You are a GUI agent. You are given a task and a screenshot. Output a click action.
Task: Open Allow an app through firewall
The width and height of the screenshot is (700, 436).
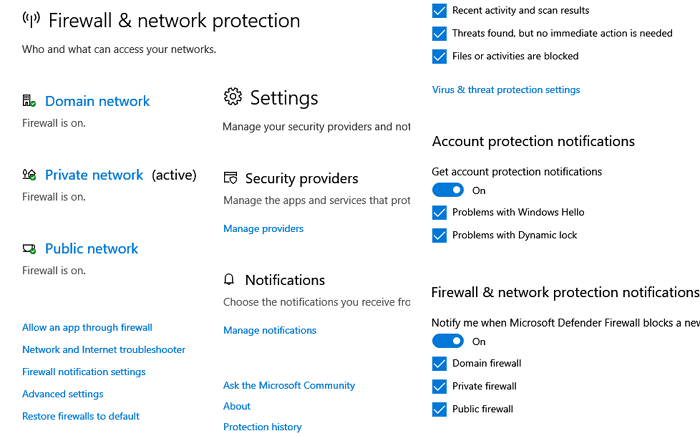(87, 328)
